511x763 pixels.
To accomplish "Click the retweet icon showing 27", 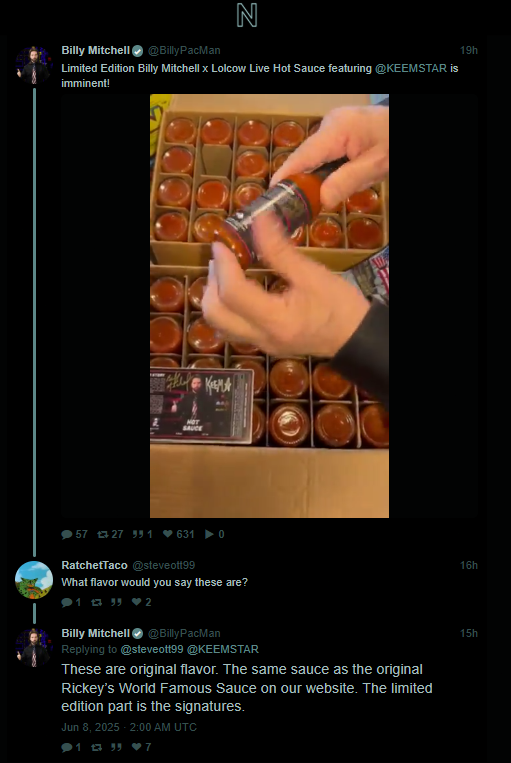I will coord(102,534).
